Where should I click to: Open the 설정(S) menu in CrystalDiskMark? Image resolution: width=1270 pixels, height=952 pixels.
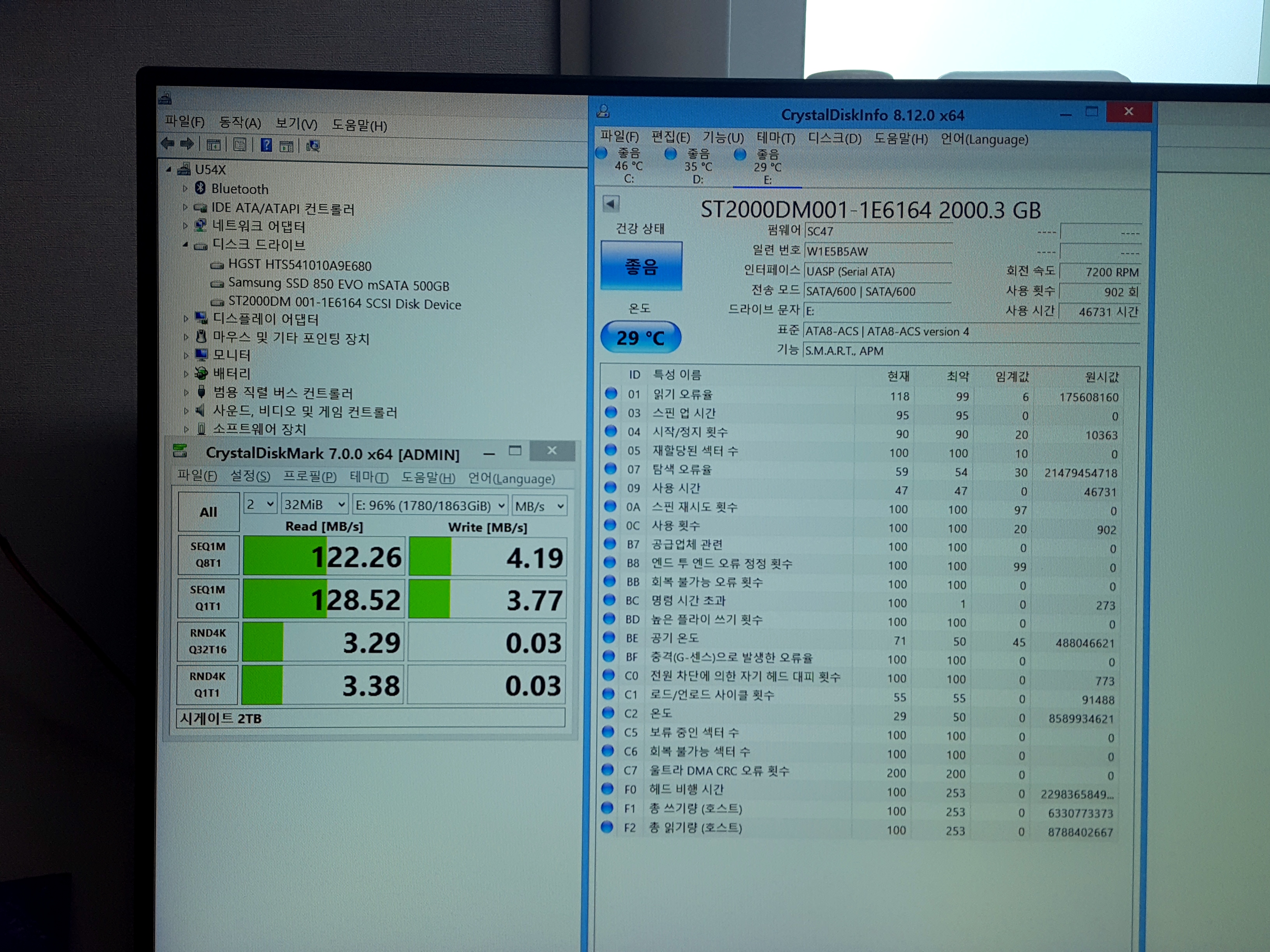tap(250, 476)
